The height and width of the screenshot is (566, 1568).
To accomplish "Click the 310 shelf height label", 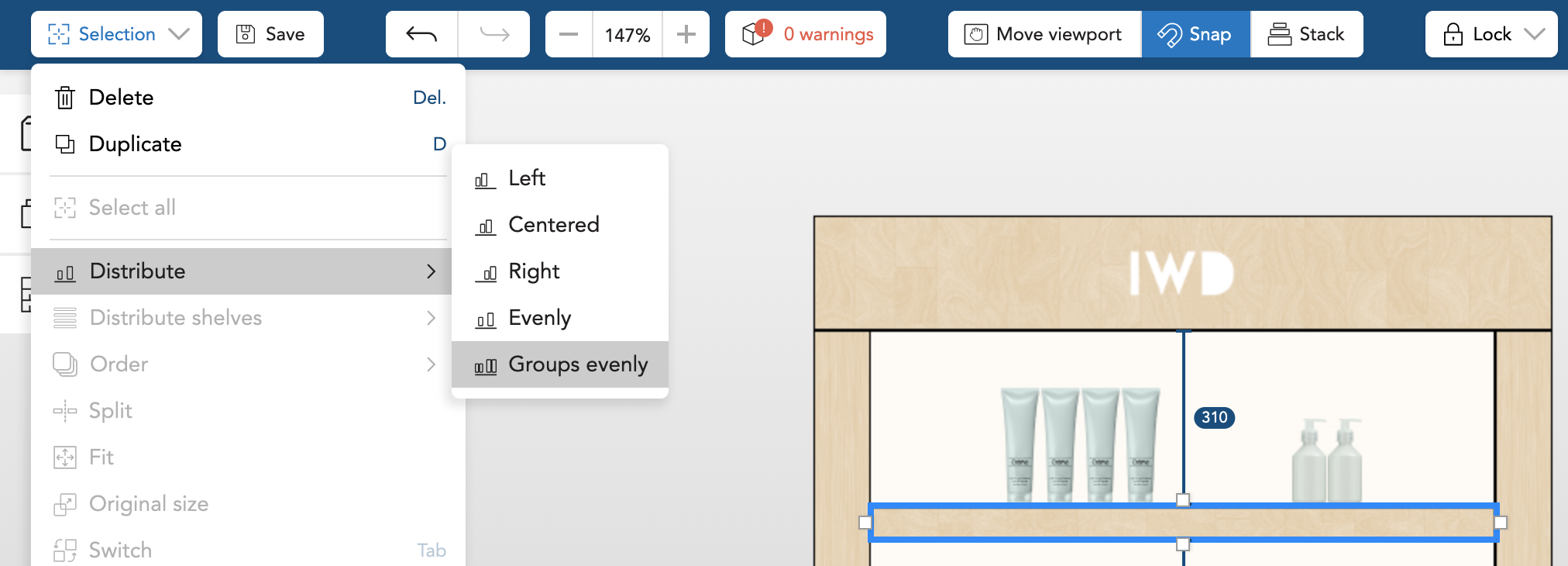I will pos(1214,417).
